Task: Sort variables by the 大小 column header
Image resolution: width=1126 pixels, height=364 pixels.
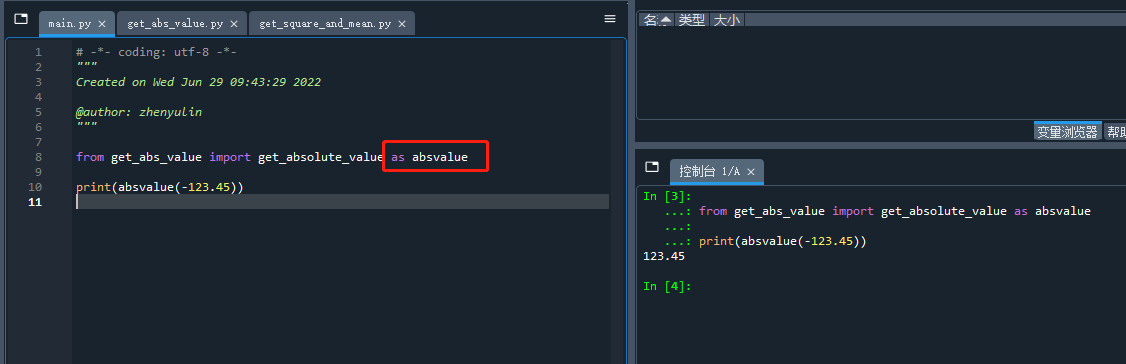Action: coord(727,20)
